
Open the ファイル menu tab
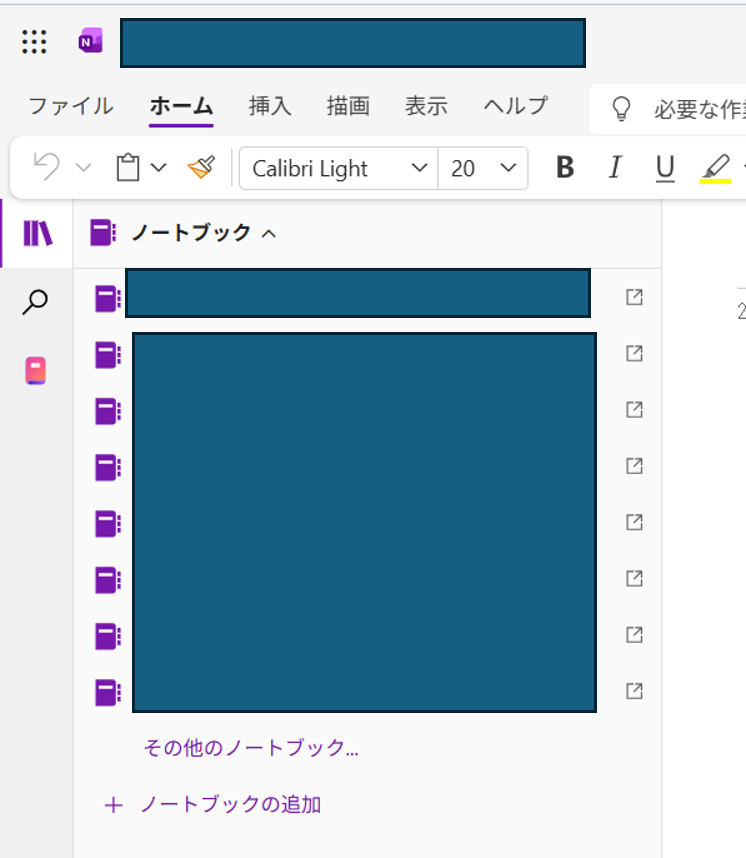(71, 106)
